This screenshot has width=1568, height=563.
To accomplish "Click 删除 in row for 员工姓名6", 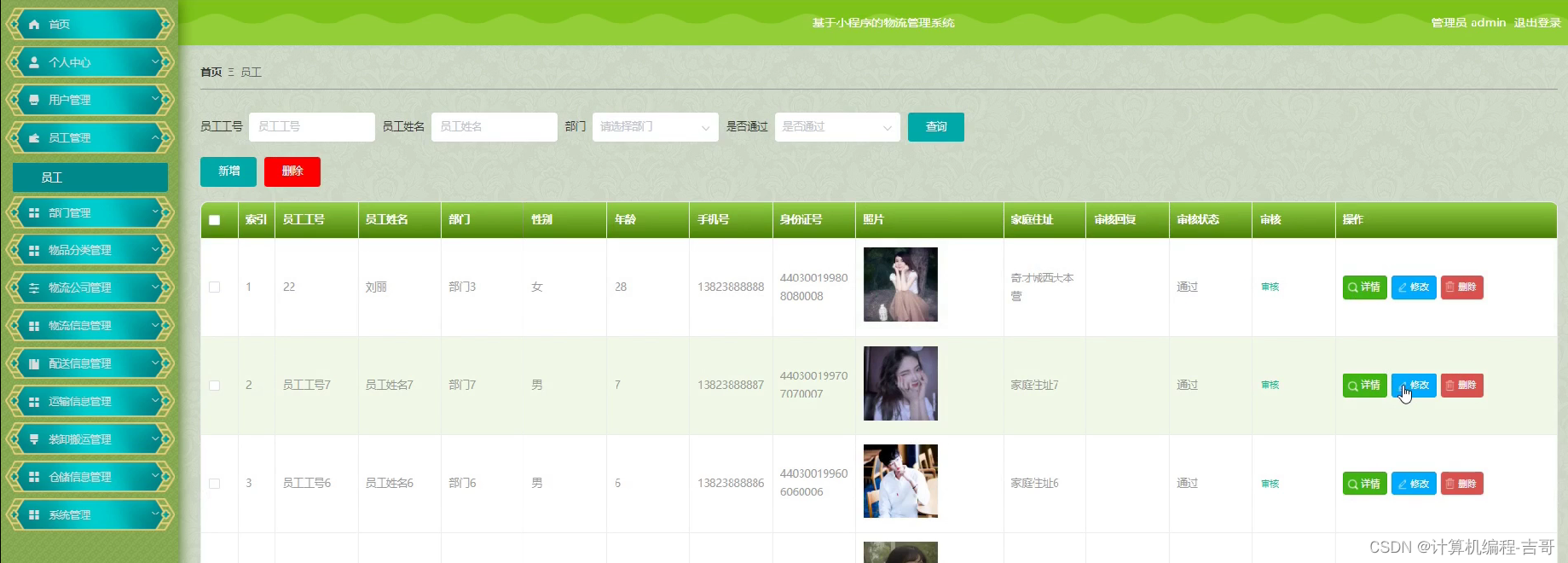I will pyautogui.click(x=1461, y=484).
